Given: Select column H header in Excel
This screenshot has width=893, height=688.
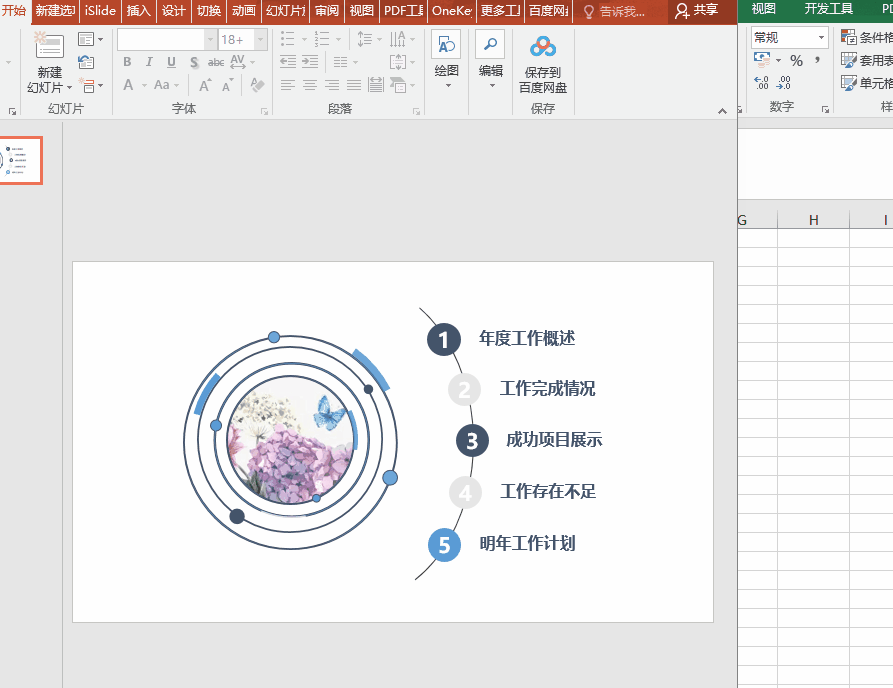Looking at the screenshot, I should 813,220.
